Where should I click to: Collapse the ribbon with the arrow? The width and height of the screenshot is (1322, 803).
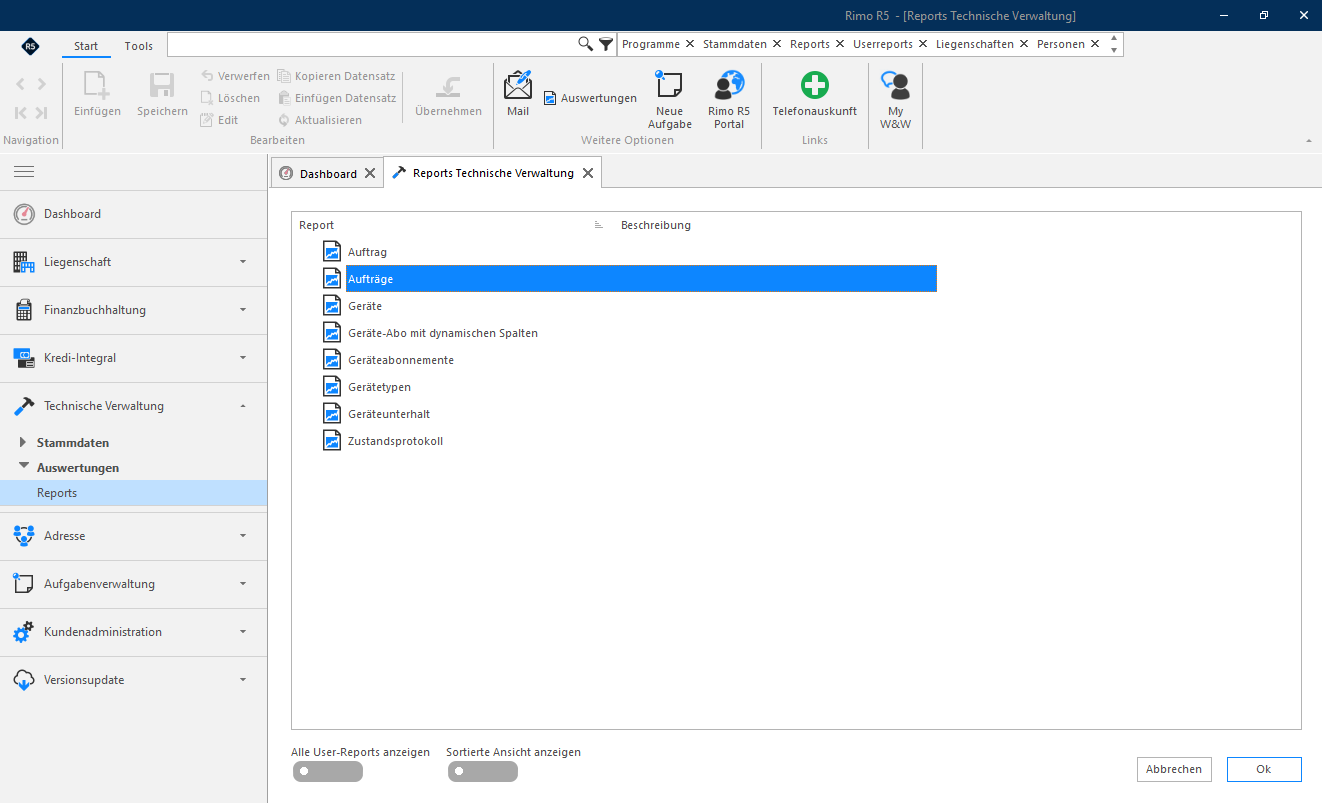[x=1309, y=141]
